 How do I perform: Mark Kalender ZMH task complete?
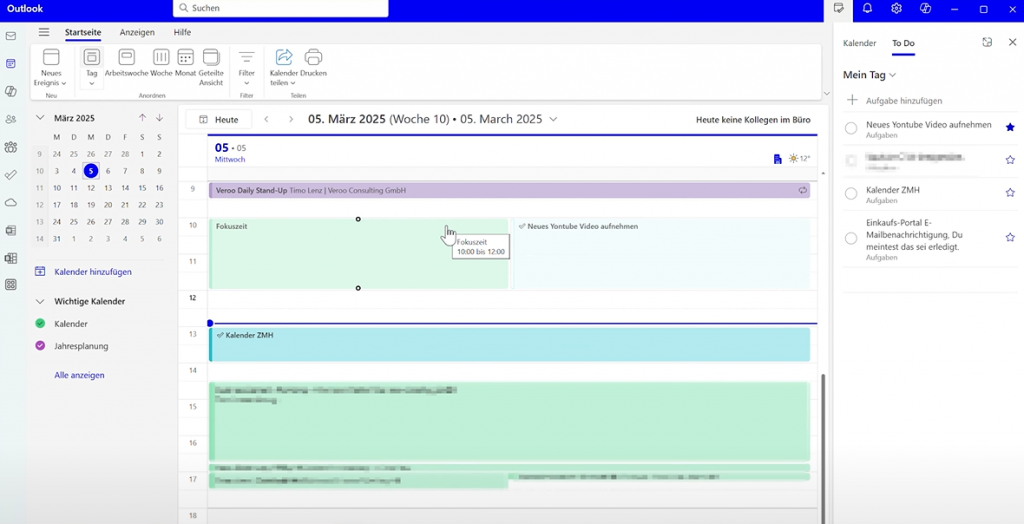point(851,193)
